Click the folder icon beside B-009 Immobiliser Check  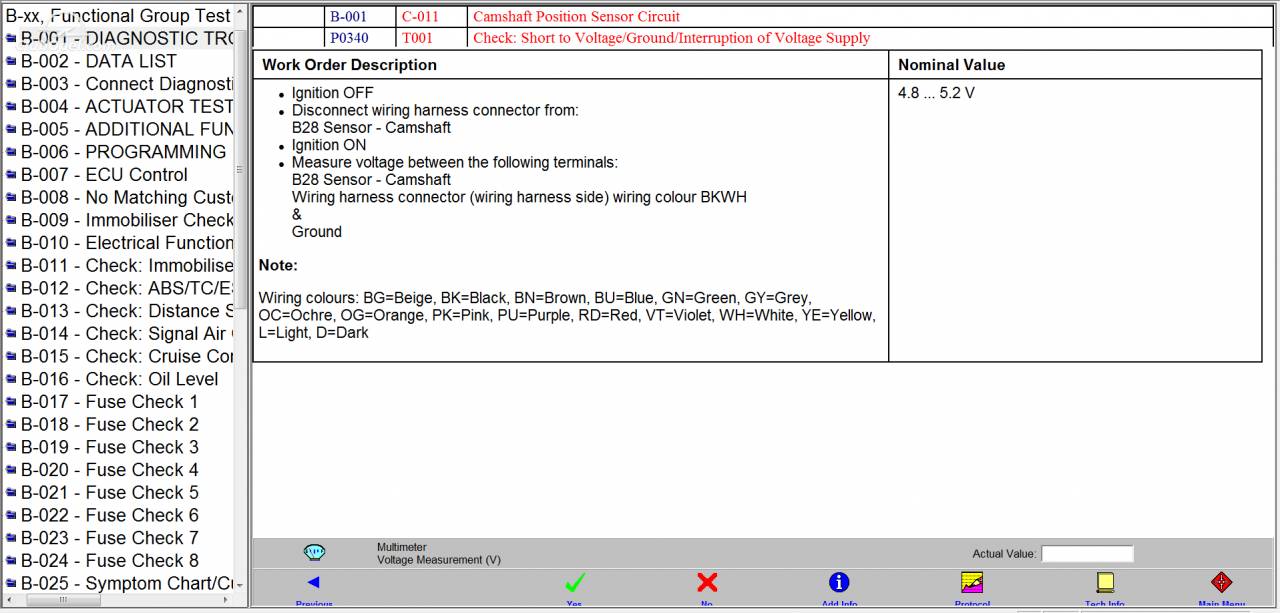[11, 220]
